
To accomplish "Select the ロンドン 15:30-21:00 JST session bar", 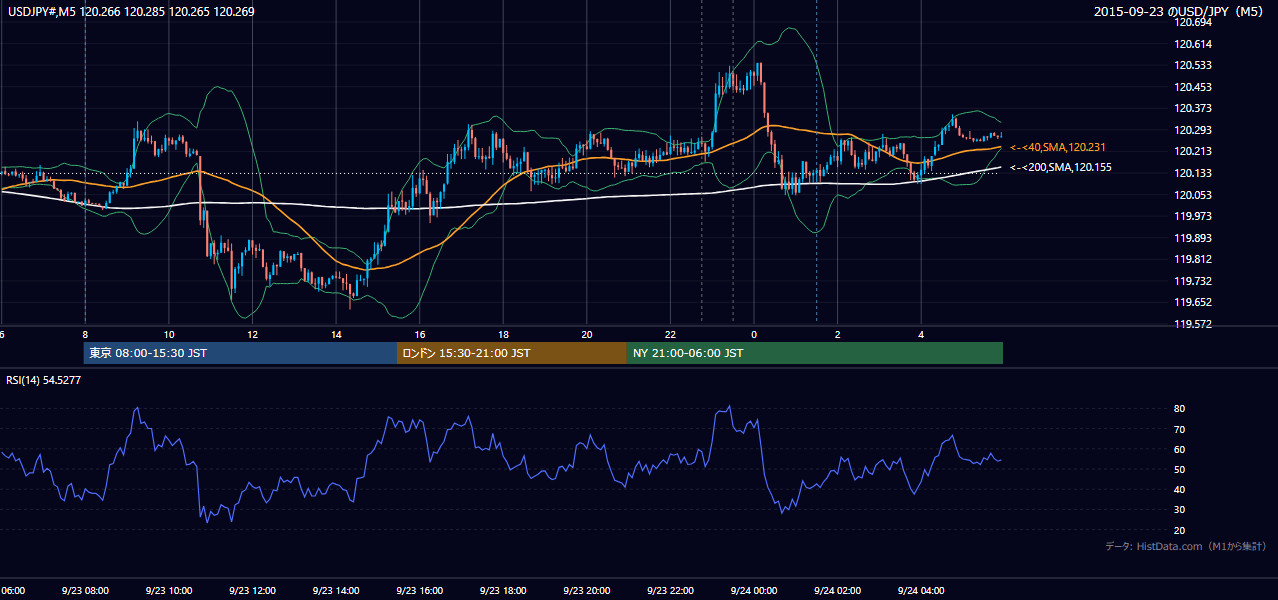I will pos(512,353).
